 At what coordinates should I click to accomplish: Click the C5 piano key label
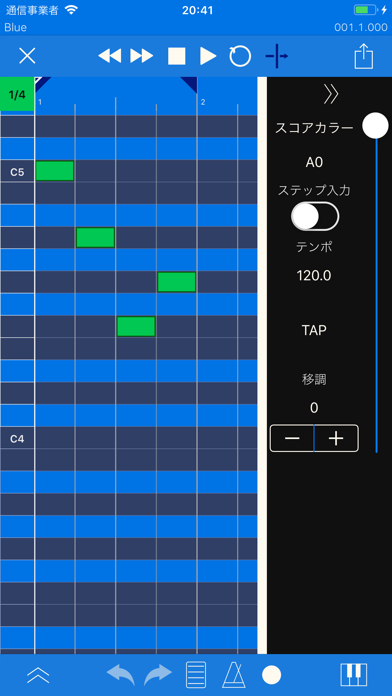pos(17,172)
